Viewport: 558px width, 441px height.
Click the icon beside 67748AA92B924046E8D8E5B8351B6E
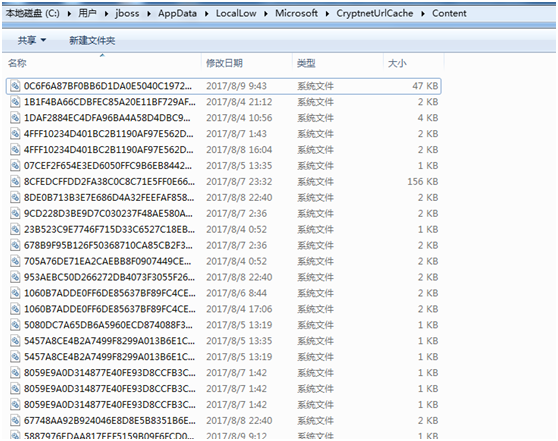point(15,421)
